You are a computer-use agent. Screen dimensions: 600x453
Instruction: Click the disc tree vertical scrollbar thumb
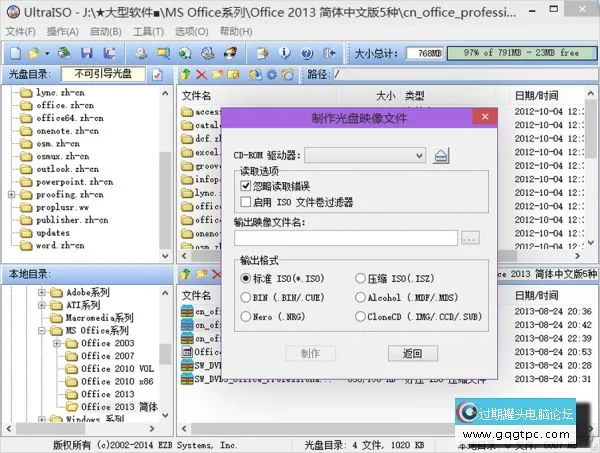(x=165, y=200)
